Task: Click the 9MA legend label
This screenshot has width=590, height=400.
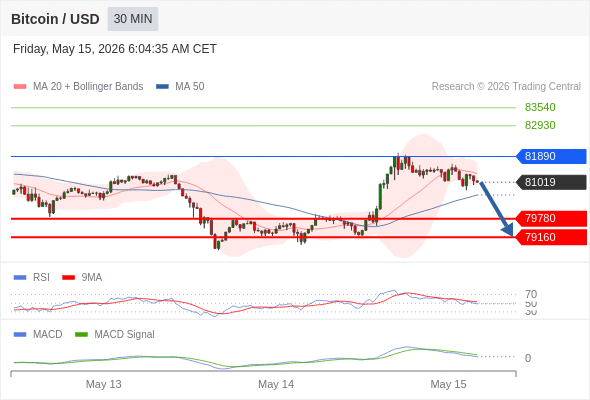Action: tap(92, 278)
